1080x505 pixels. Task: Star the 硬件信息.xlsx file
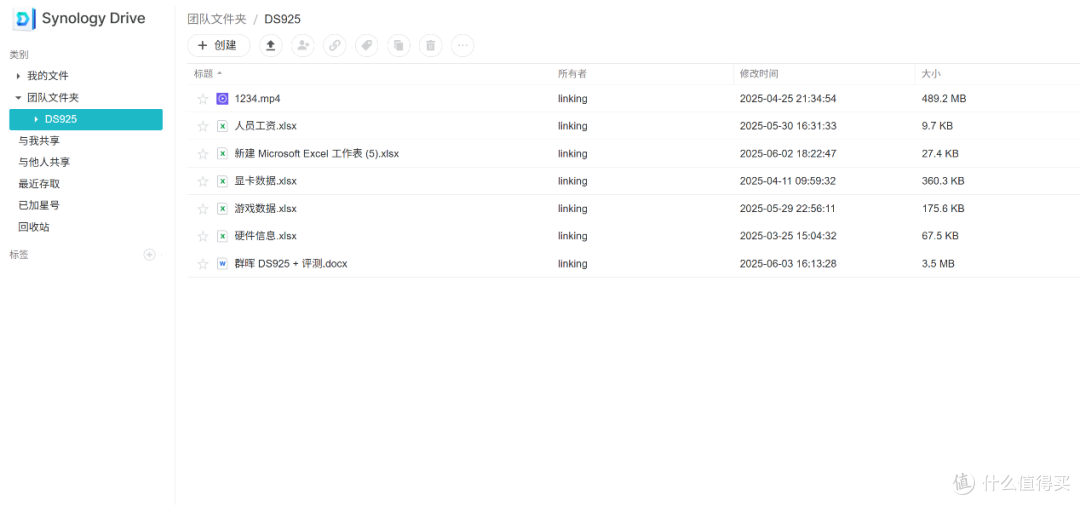tap(202, 236)
